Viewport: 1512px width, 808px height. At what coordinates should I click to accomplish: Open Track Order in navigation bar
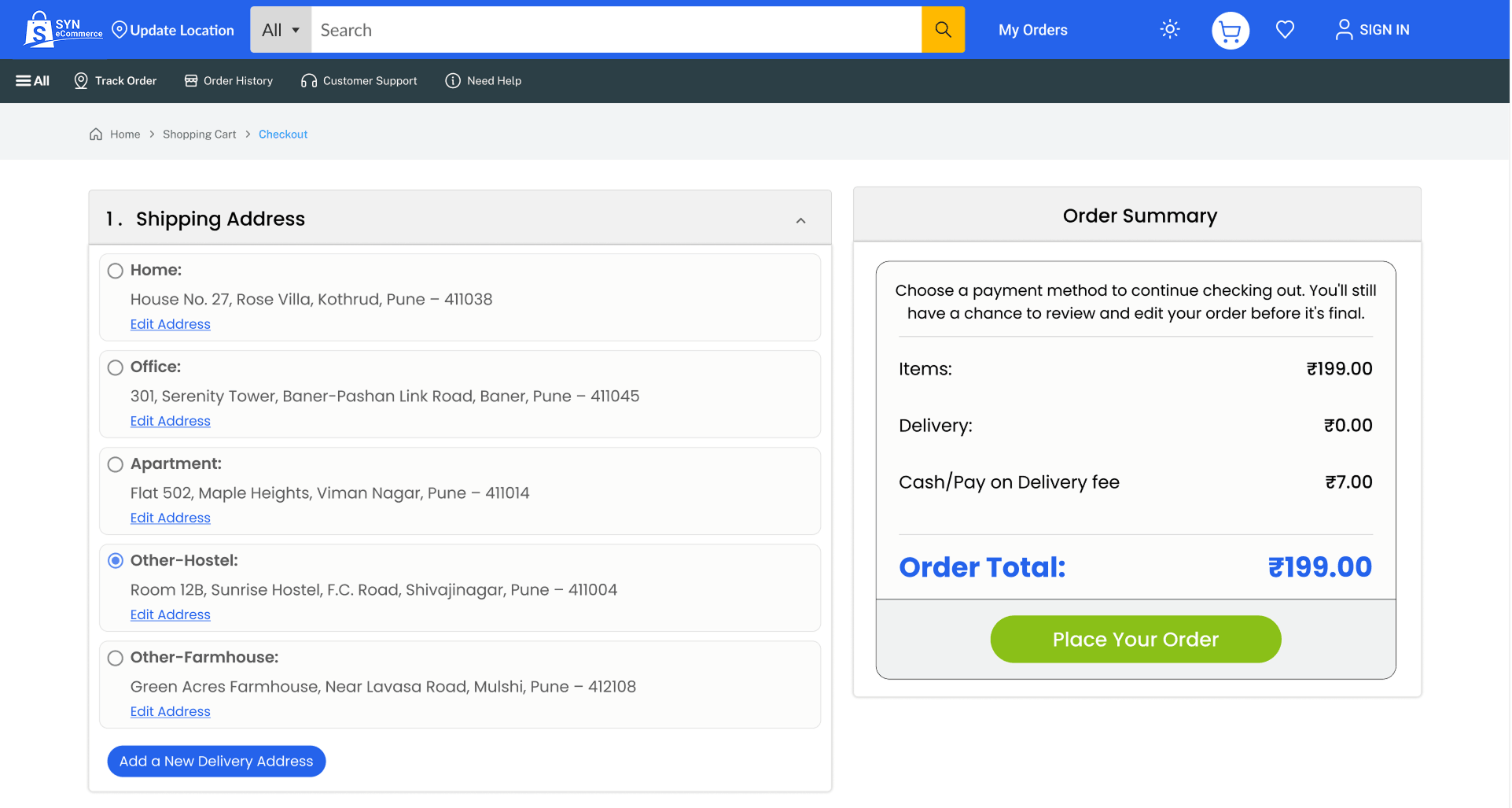[116, 81]
